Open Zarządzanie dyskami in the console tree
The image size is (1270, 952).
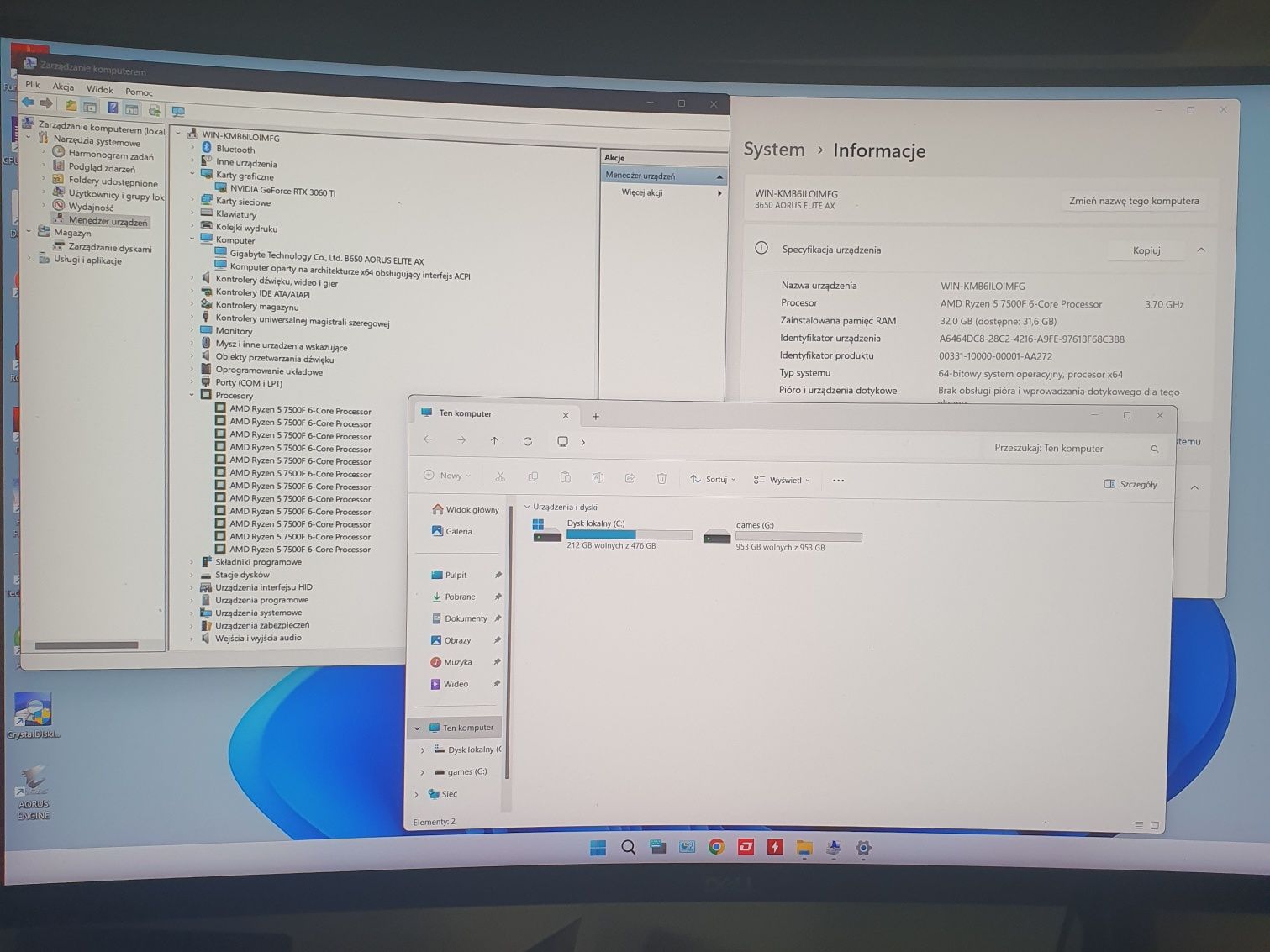(x=109, y=248)
